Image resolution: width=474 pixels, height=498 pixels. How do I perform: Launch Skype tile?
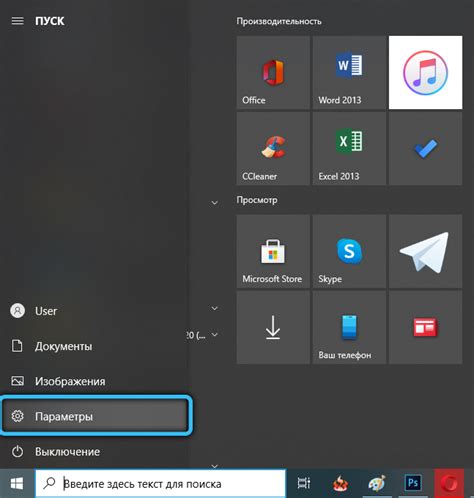[x=349, y=251]
